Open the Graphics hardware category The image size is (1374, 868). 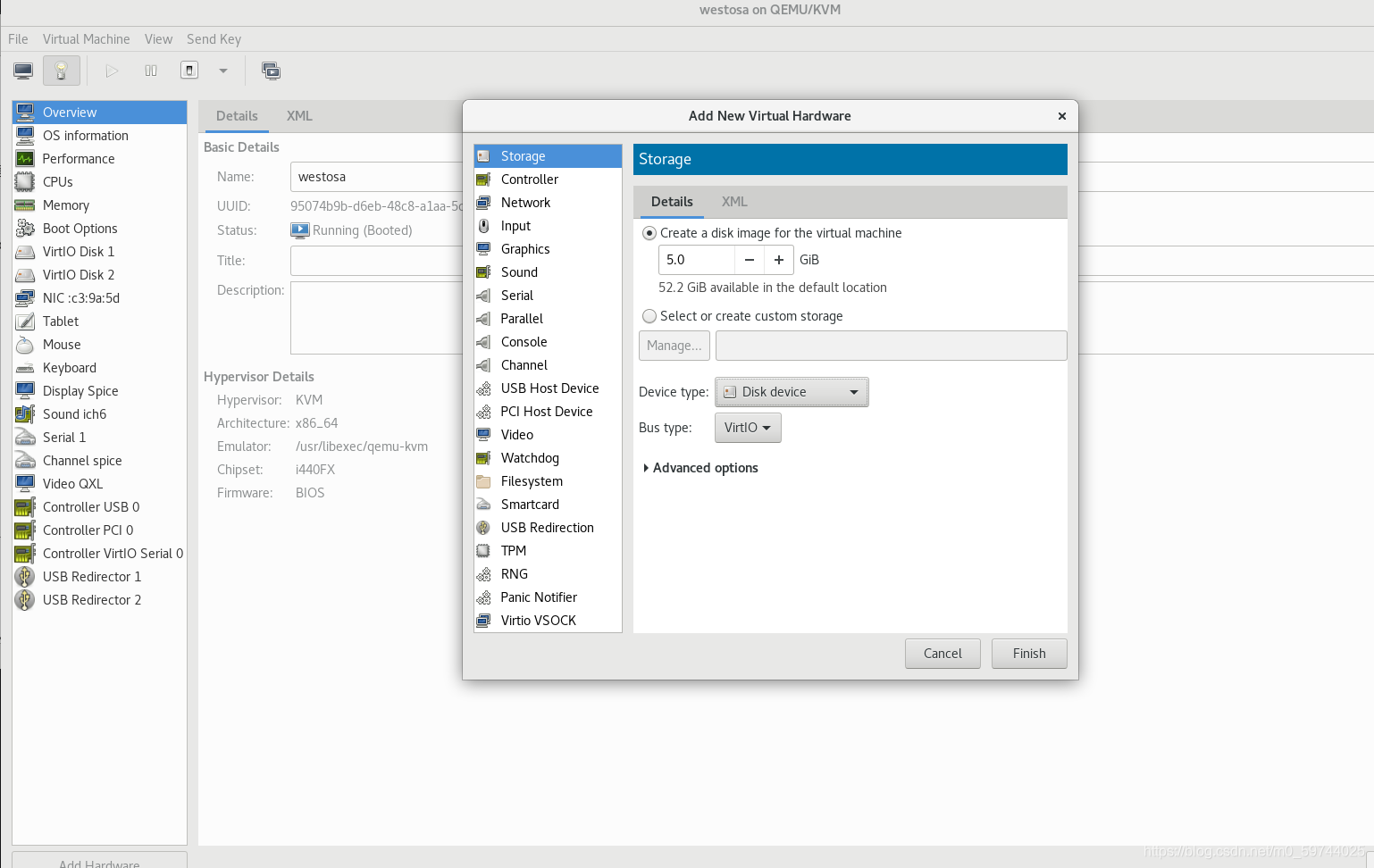(524, 248)
